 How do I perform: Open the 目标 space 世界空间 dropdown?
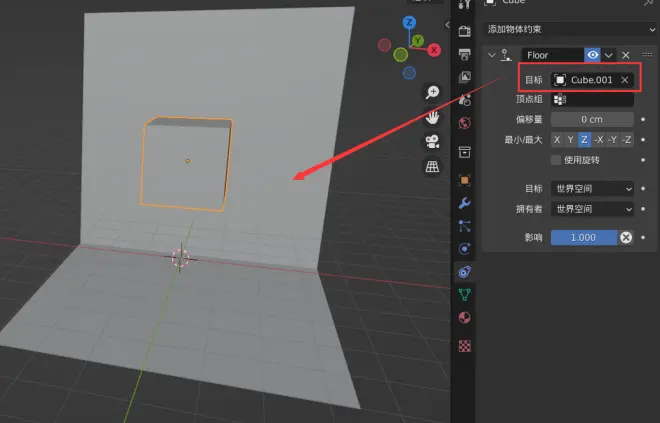tap(592, 189)
